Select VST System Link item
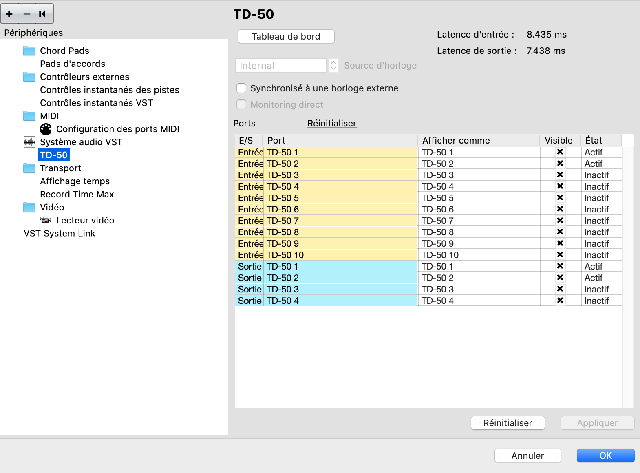 [59, 233]
